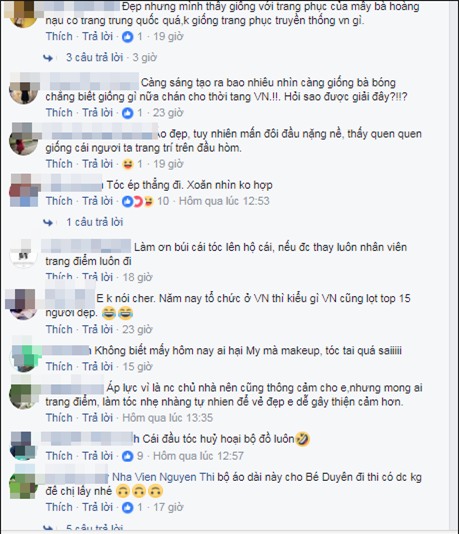Like the 'Tóc ép thẳng đi' comment via Thích
The image size is (459, 534).
[x=59, y=201]
